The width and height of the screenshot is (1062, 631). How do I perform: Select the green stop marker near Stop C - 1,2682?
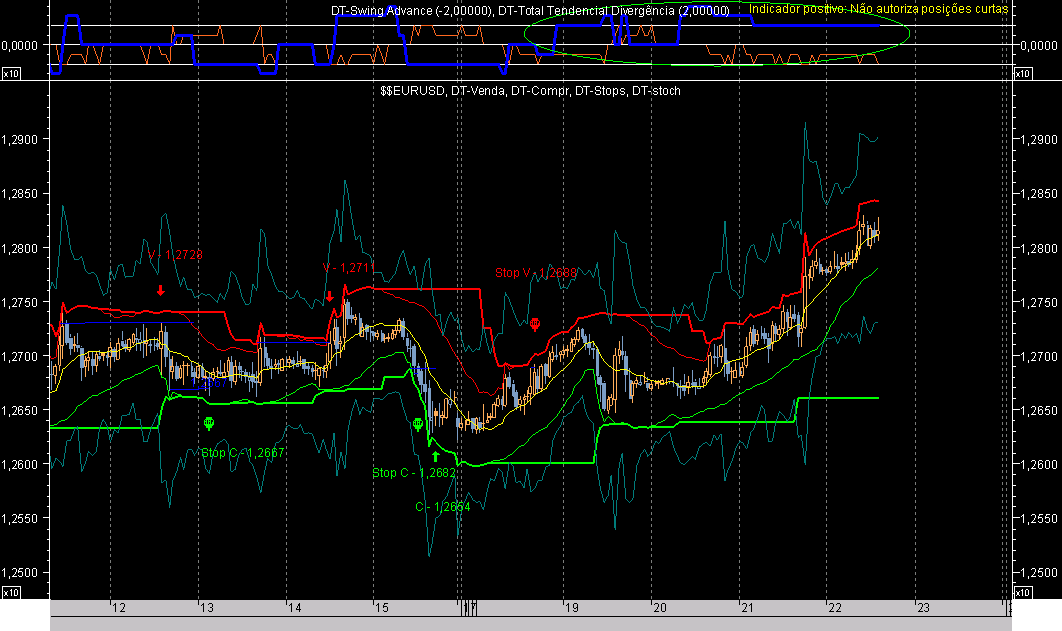417,423
